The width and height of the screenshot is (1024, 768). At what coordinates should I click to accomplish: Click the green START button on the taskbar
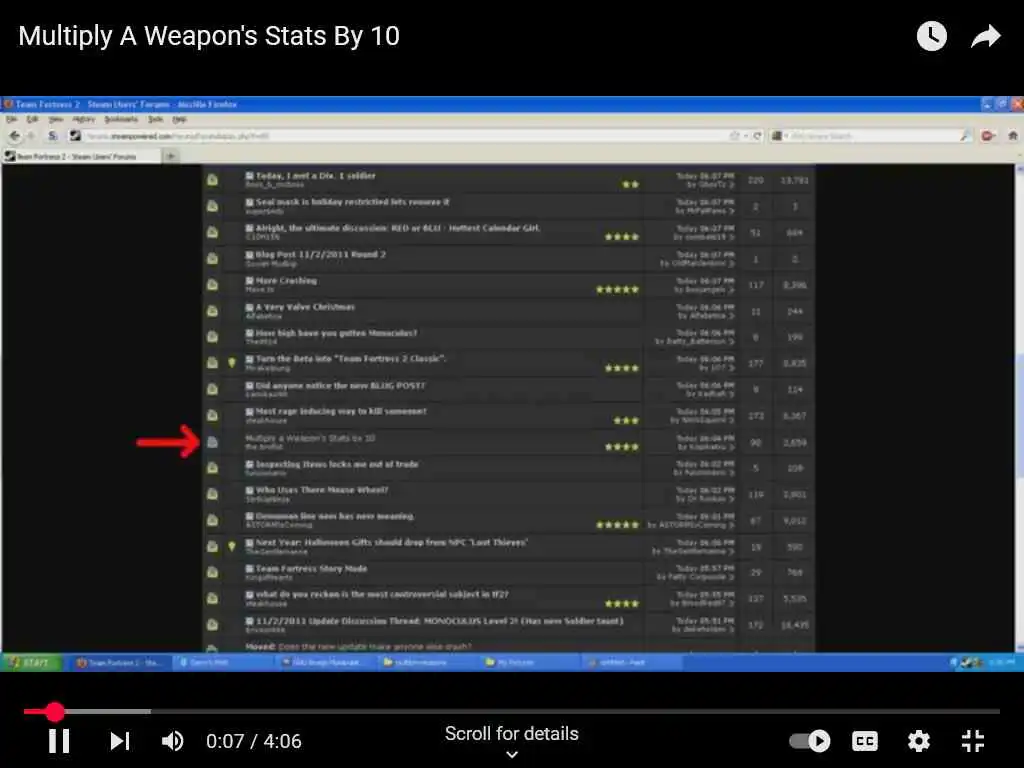31,662
